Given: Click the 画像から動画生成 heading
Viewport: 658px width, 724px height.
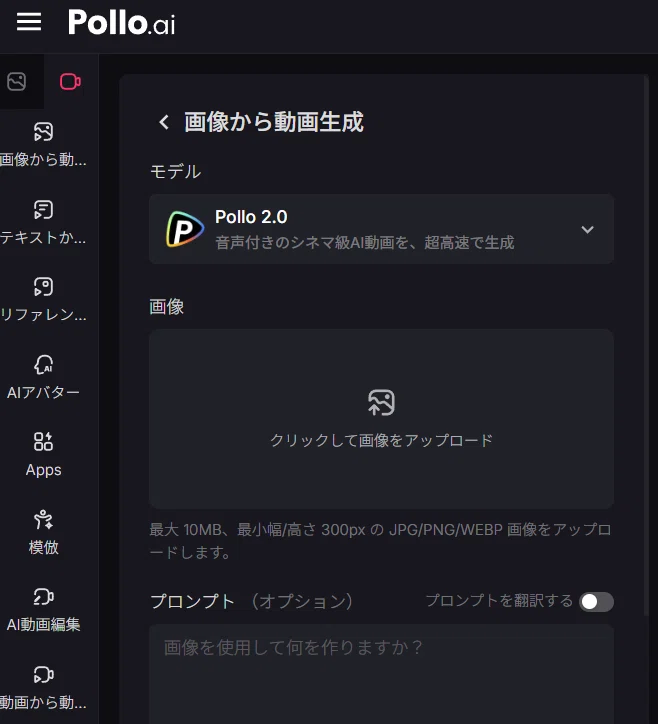Looking at the screenshot, I should (x=274, y=122).
